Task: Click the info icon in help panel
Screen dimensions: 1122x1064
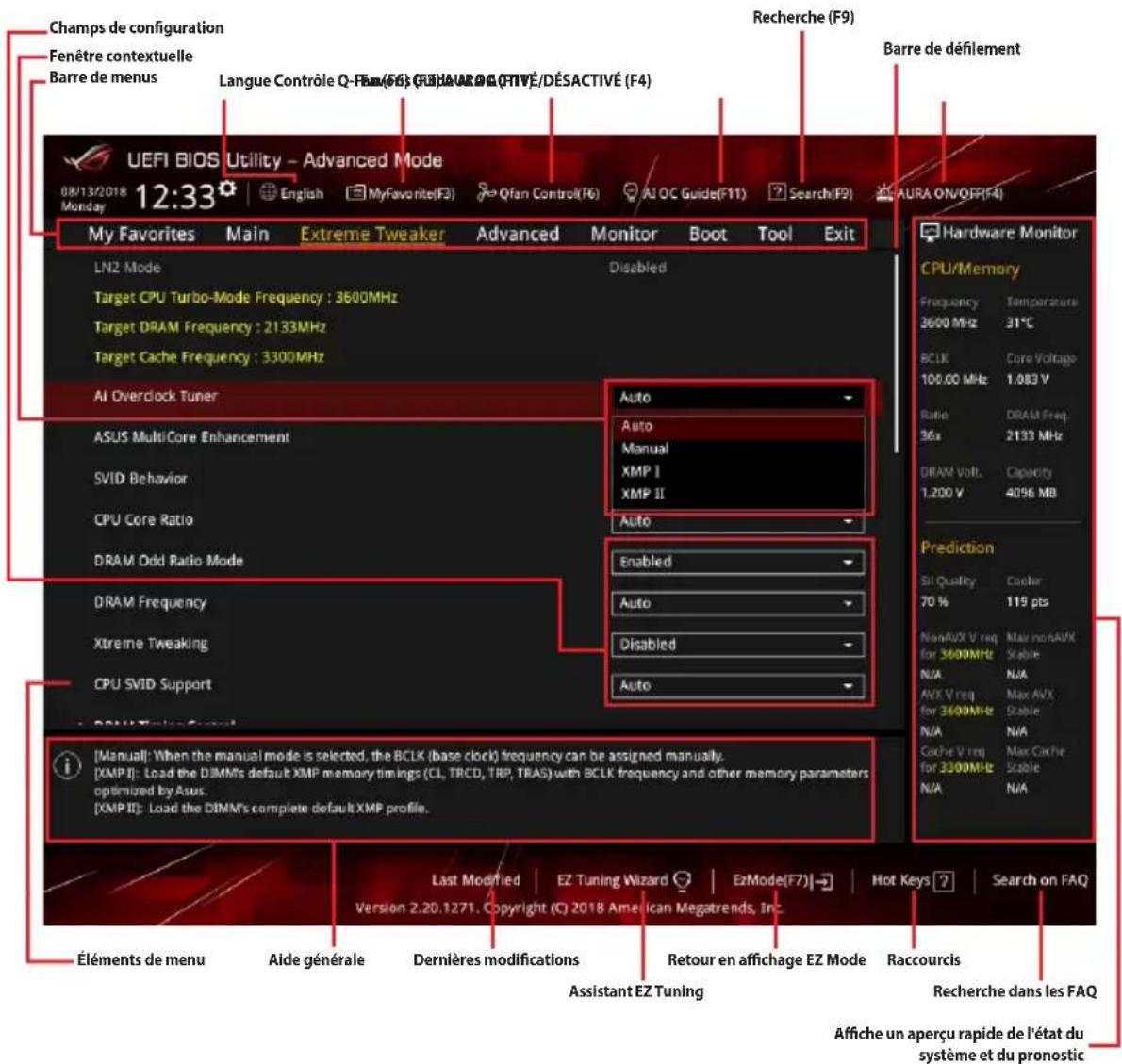Action: click(x=67, y=766)
